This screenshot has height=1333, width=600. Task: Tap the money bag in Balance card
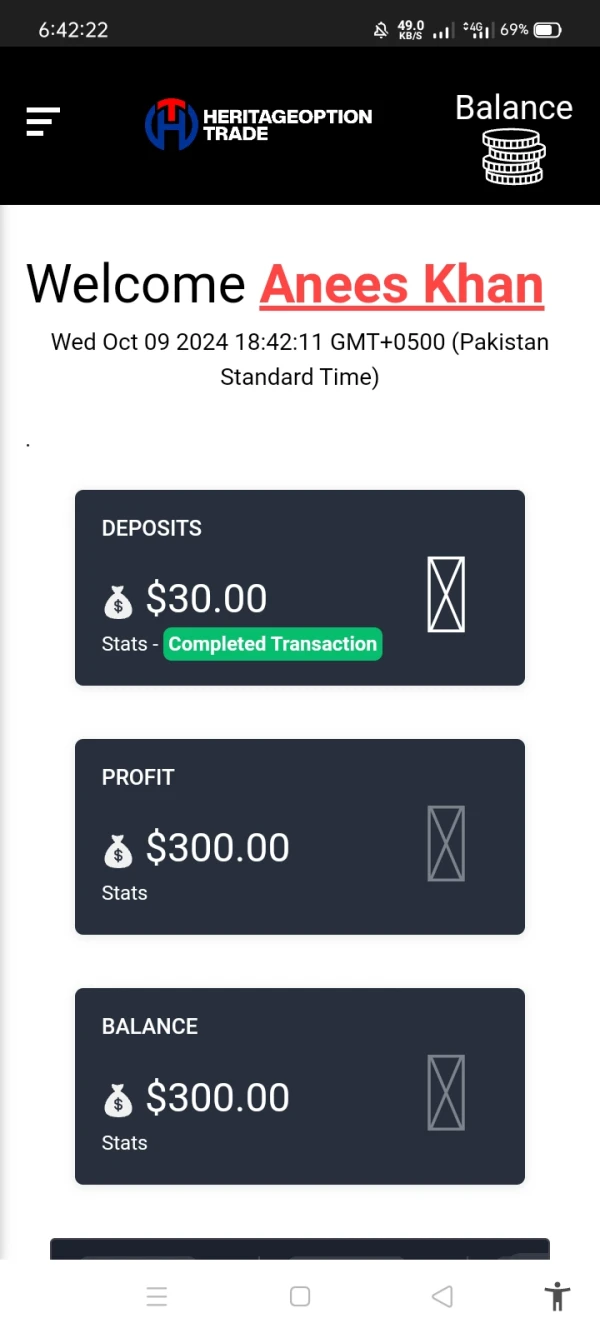[x=118, y=1101]
